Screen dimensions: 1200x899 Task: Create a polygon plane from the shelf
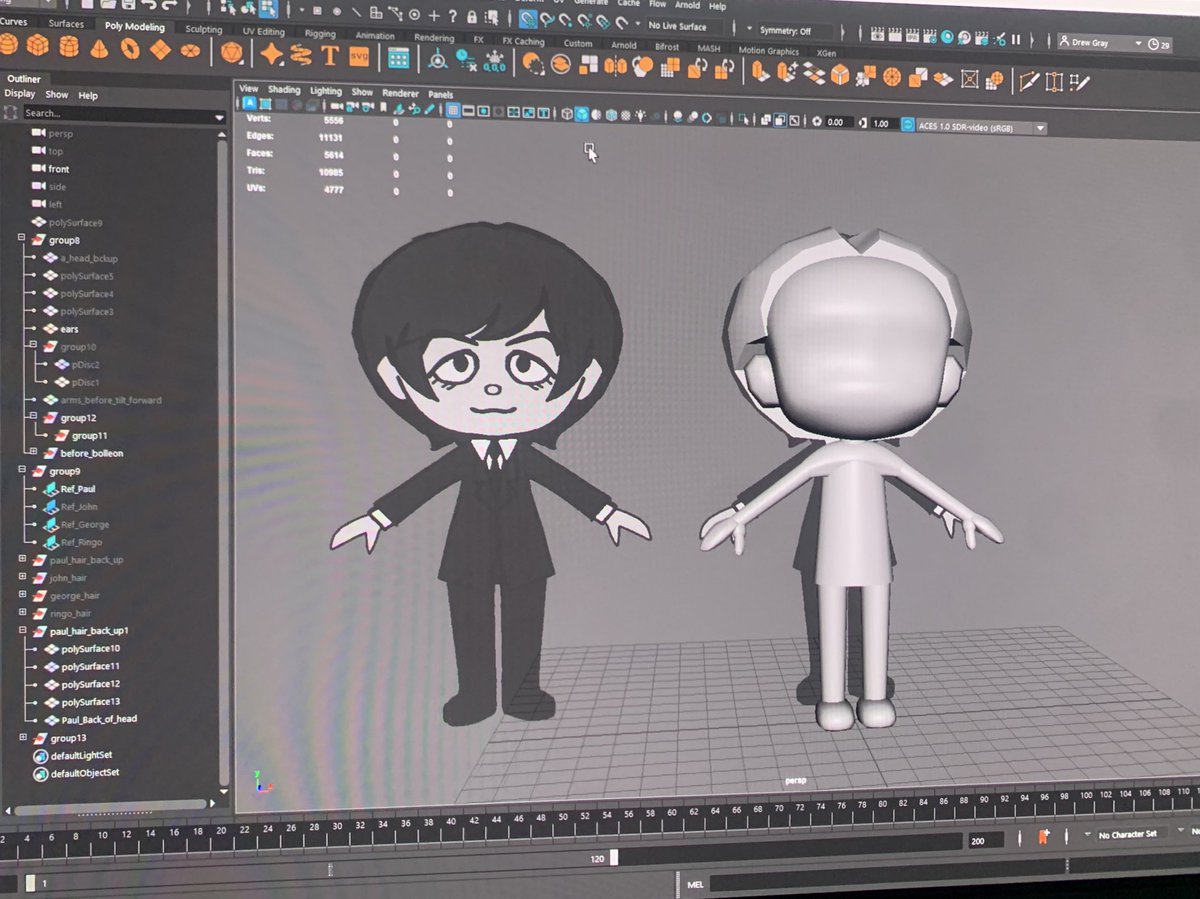click(x=160, y=49)
